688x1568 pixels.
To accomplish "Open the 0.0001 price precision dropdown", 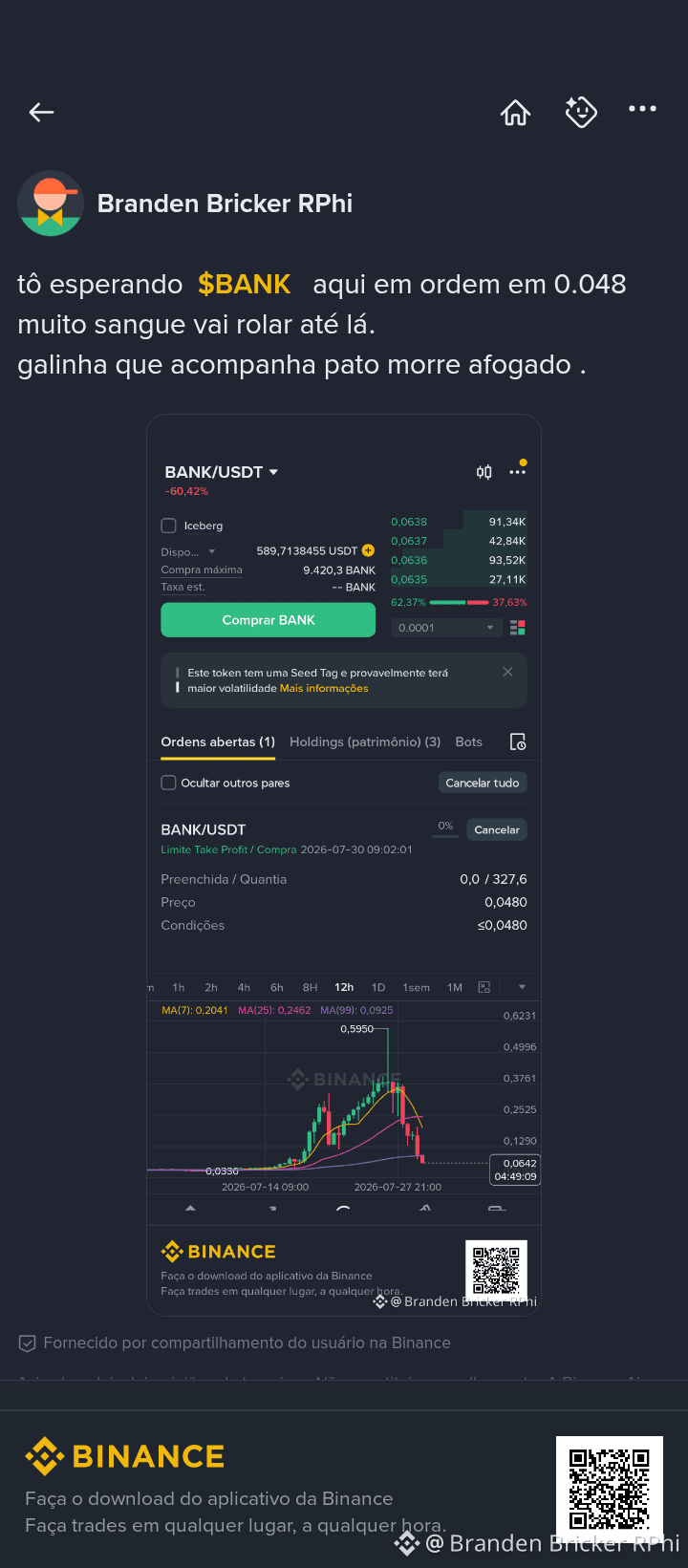I will (447, 628).
